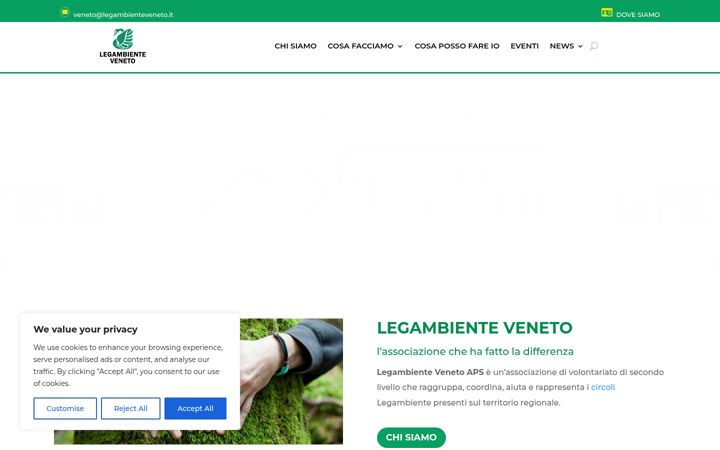Open the DOVE SIAMO link
This screenshot has height=450, width=720.
coord(638,15)
